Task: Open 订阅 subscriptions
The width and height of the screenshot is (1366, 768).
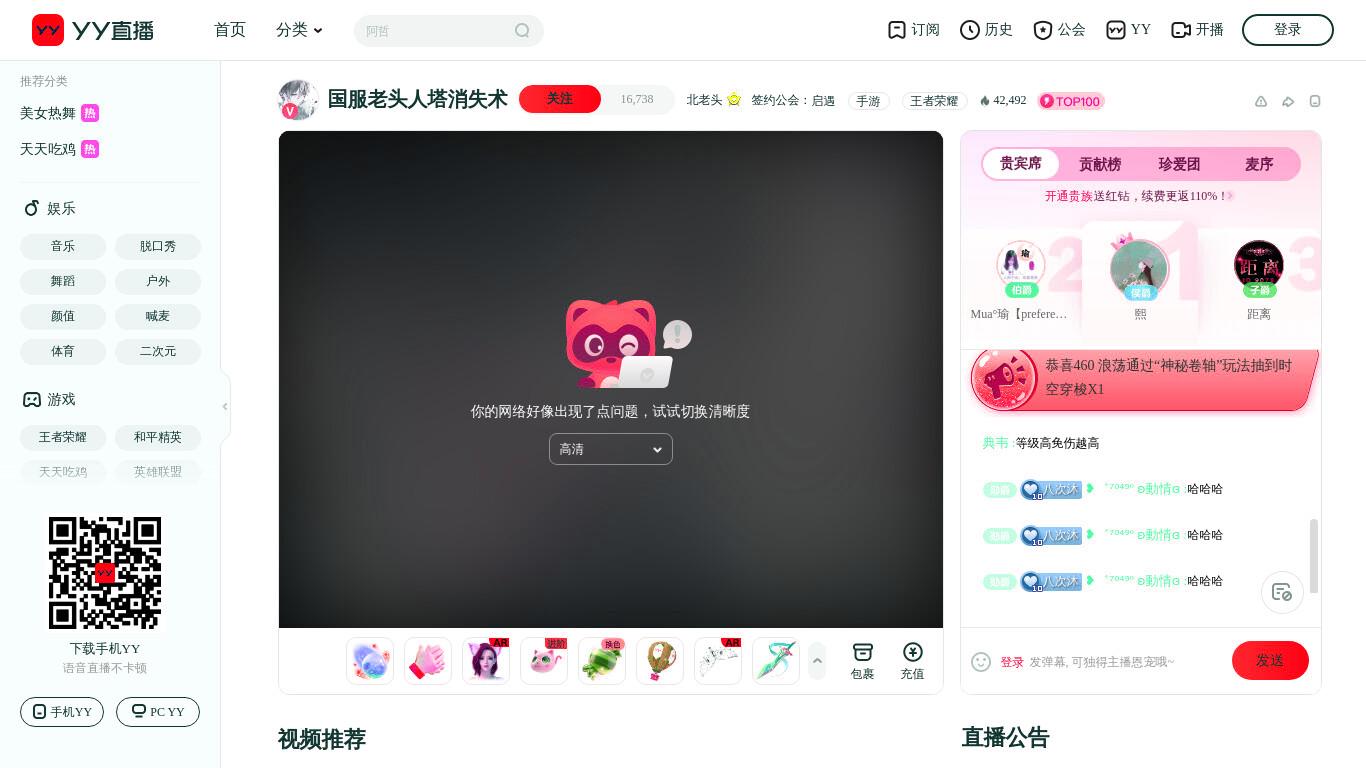Action: point(914,30)
